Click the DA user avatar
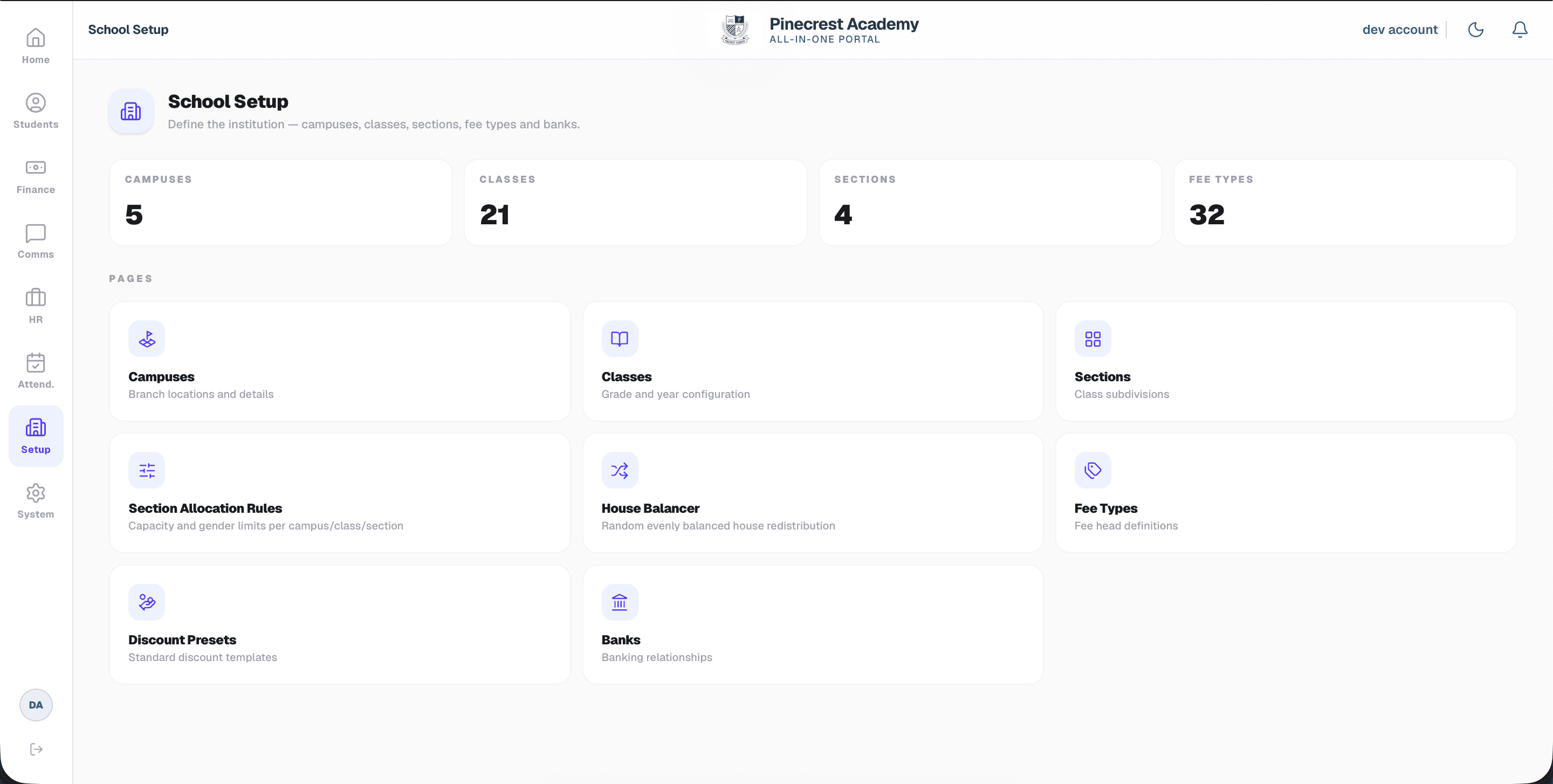The height and width of the screenshot is (784, 1553). point(36,704)
